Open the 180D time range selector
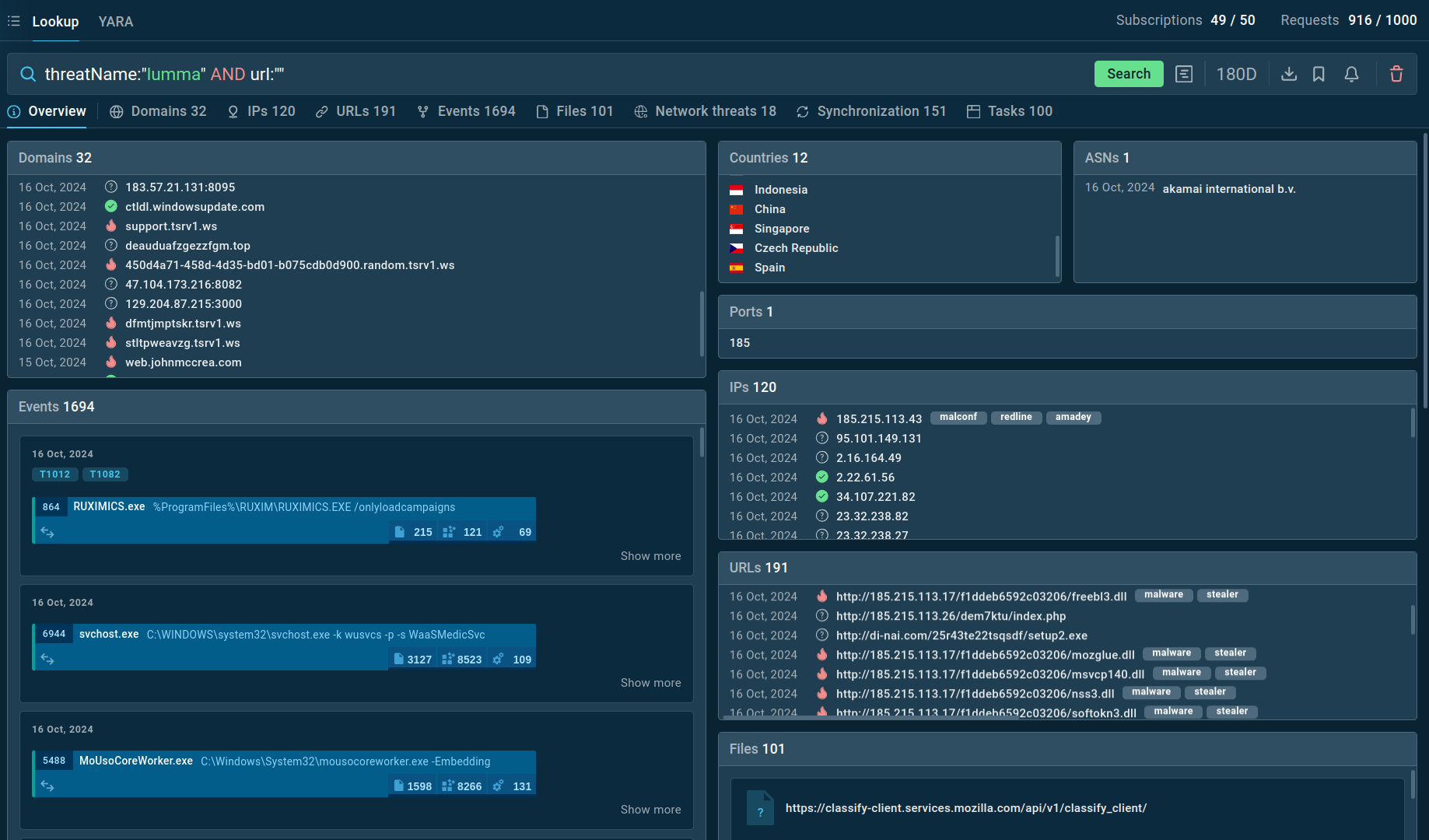1429x840 pixels. tap(1237, 73)
